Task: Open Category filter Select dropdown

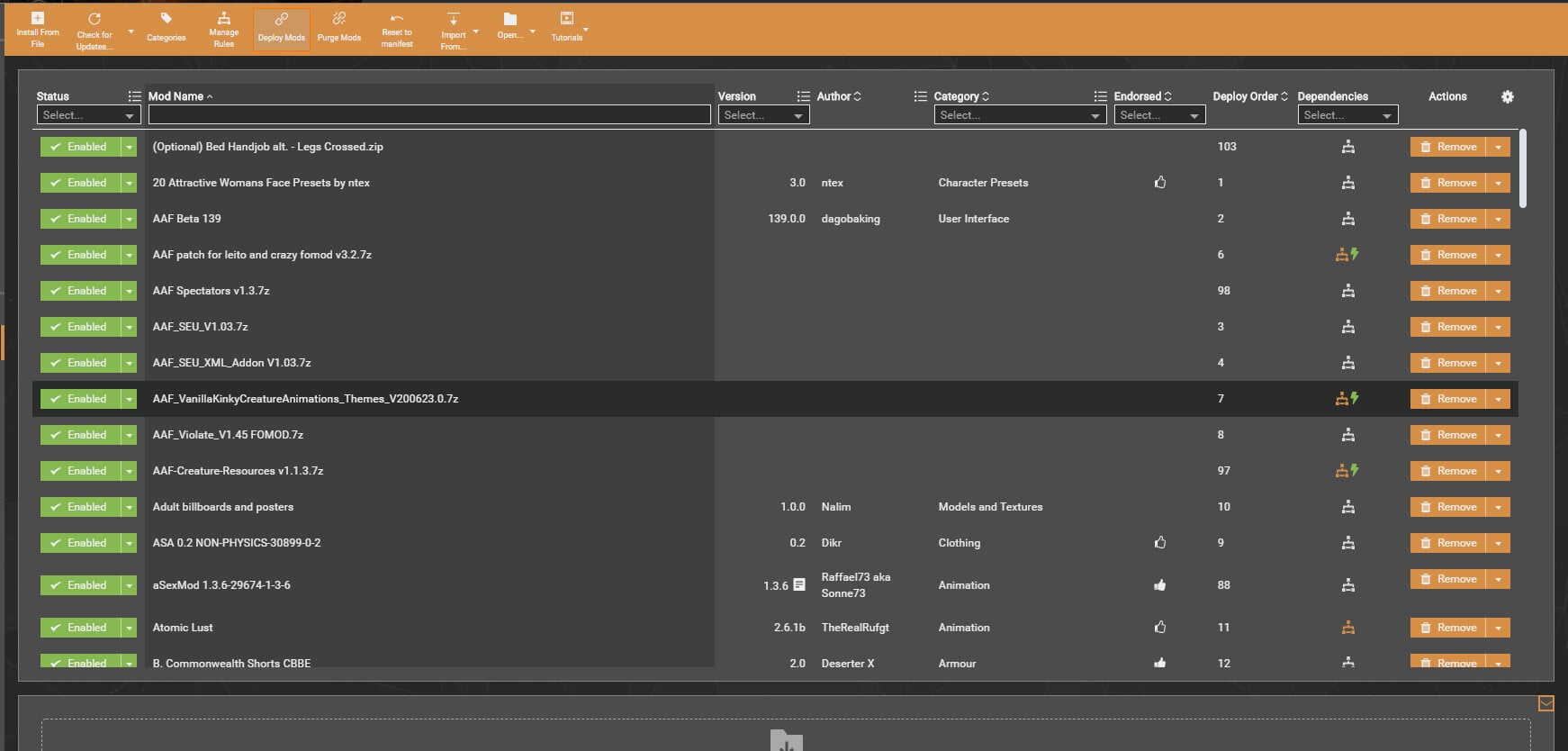Action: (1020, 115)
